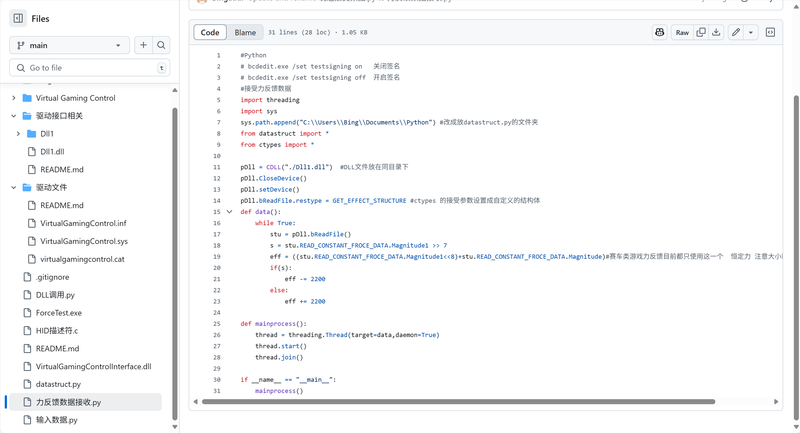This screenshot has height=433, width=800.
Task: Download raw file icon
Action: (x=716, y=32)
